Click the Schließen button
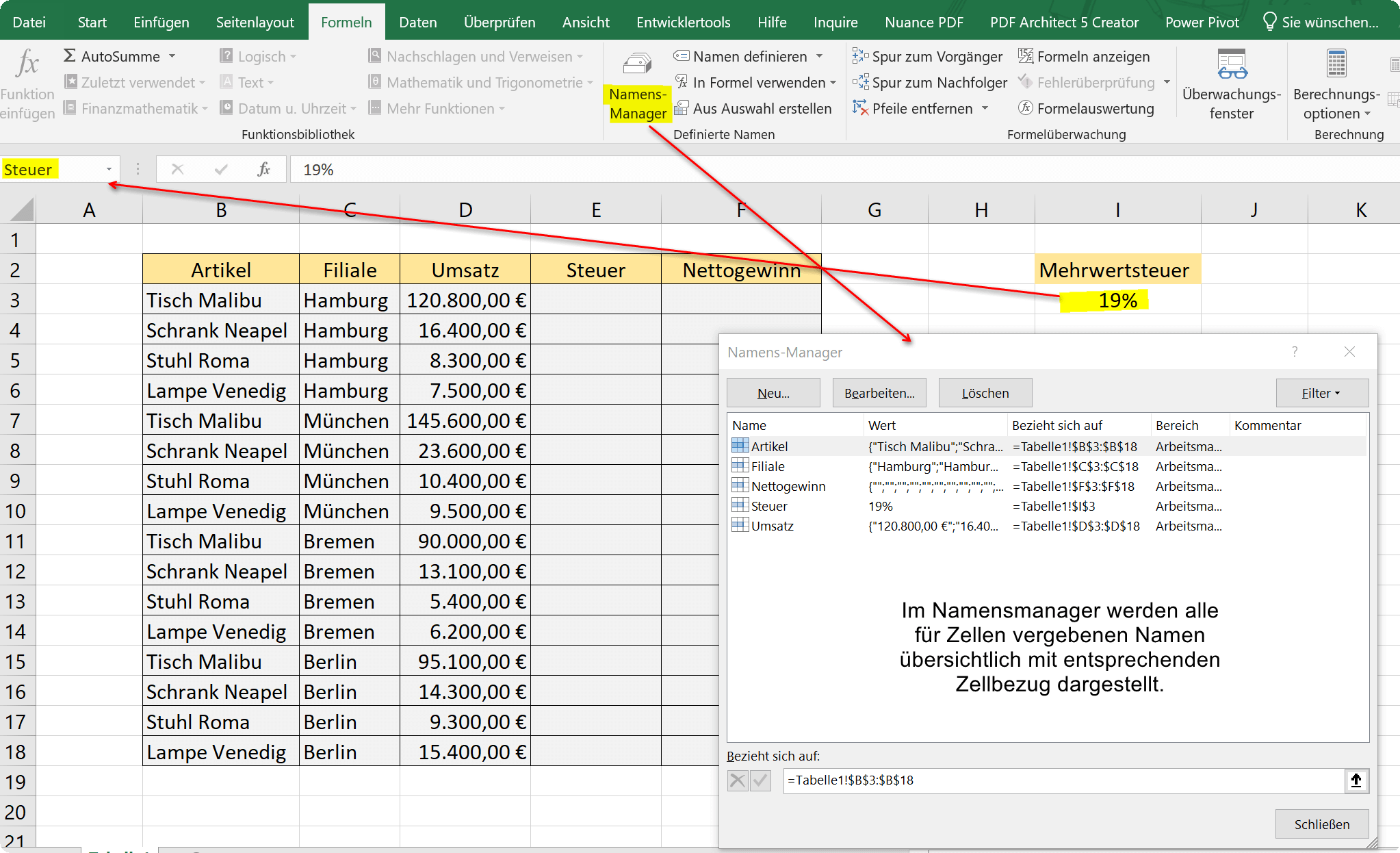 point(1322,824)
